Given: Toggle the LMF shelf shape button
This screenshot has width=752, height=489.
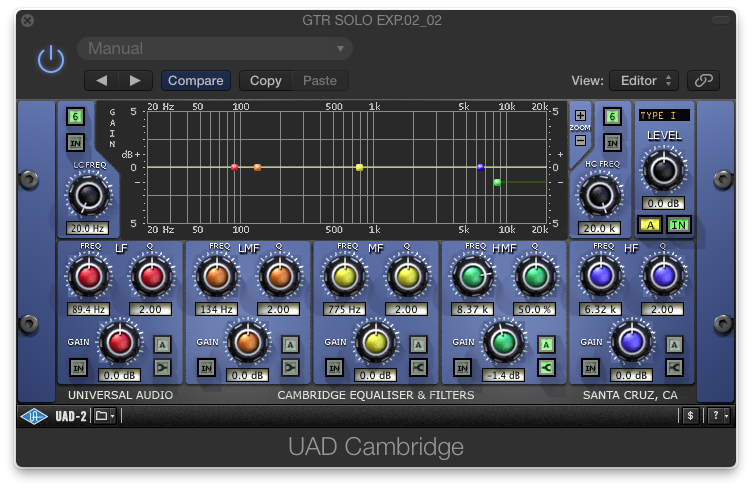Looking at the screenshot, I should tap(290, 368).
